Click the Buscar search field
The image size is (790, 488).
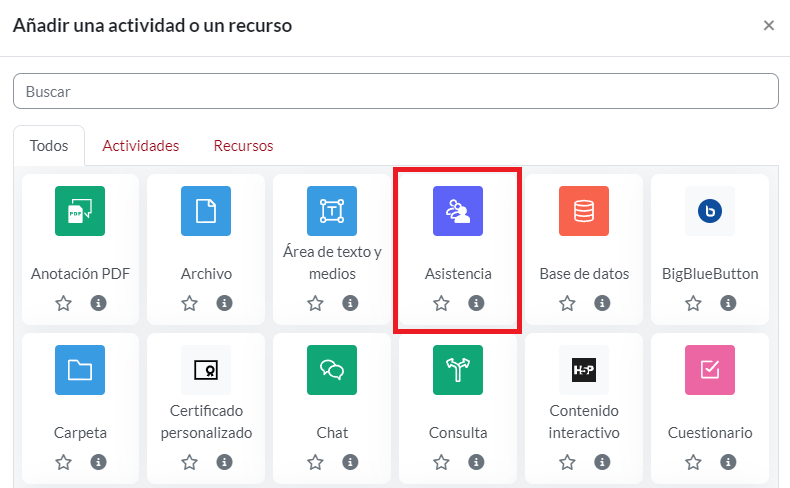(395, 91)
